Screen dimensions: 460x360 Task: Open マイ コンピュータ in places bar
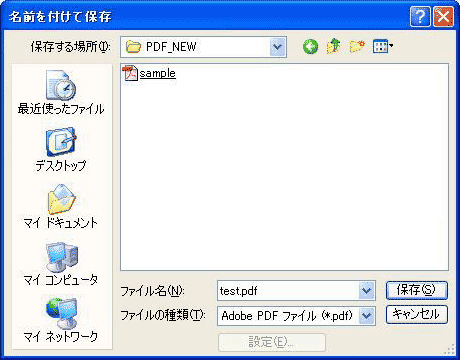(x=61, y=264)
